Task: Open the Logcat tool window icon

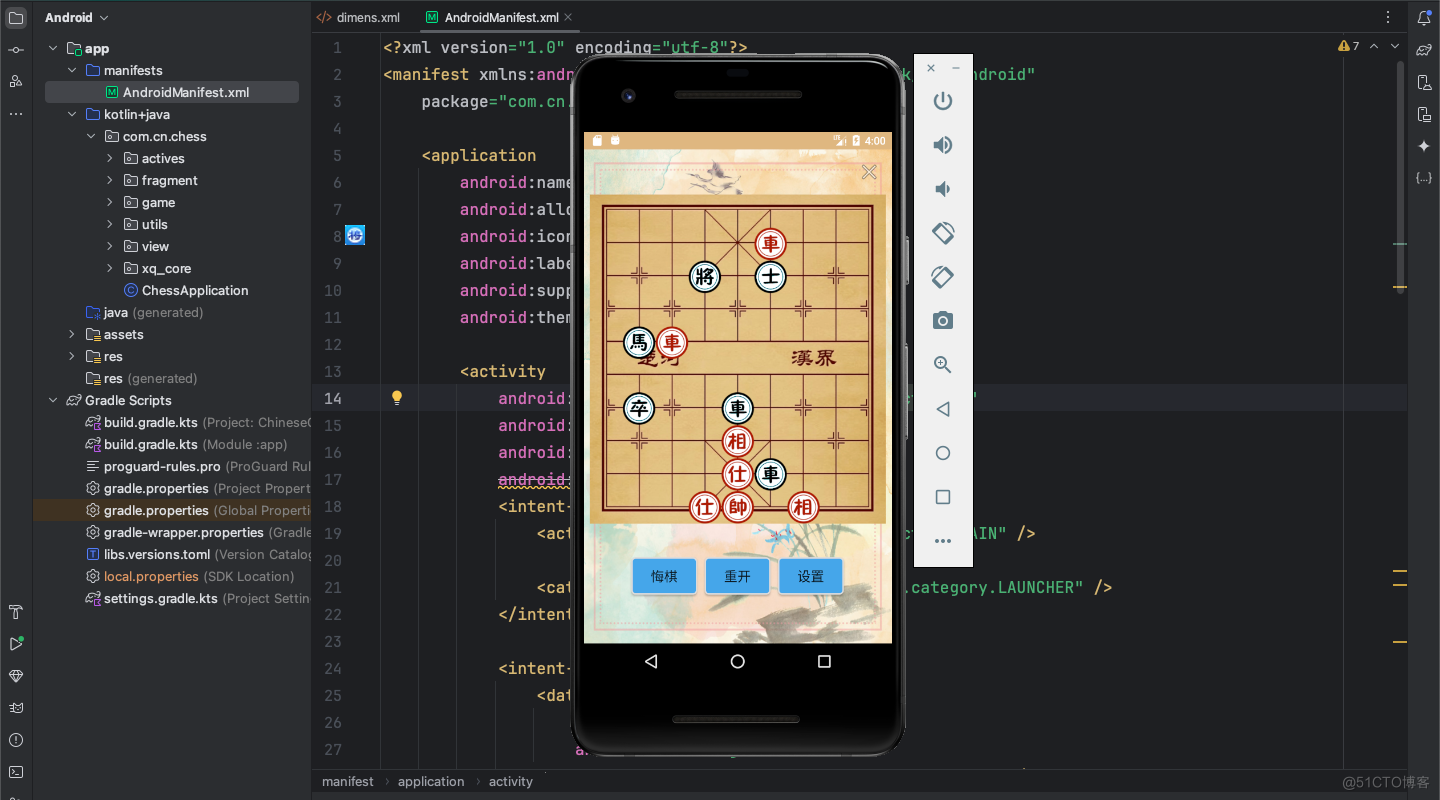Action: (16, 708)
